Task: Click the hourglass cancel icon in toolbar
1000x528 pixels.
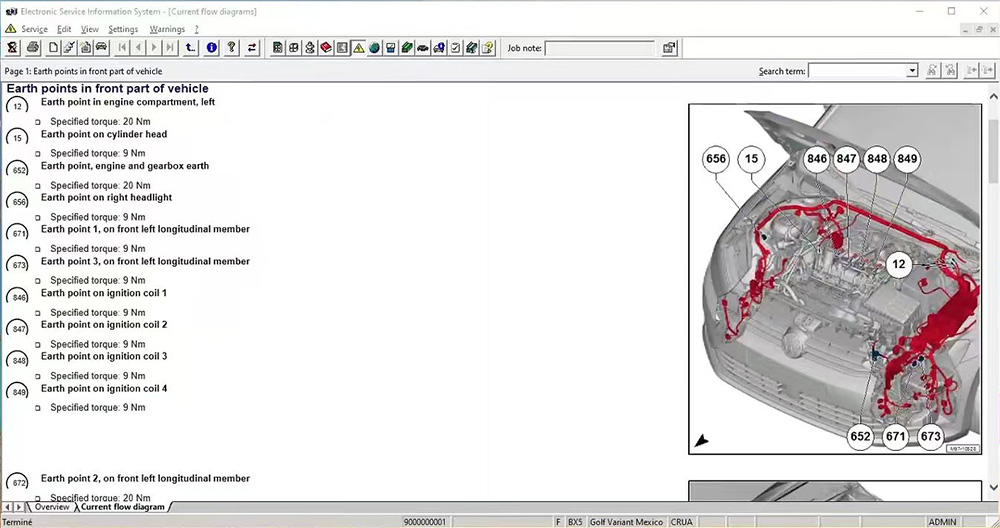Action: (x=12, y=48)
